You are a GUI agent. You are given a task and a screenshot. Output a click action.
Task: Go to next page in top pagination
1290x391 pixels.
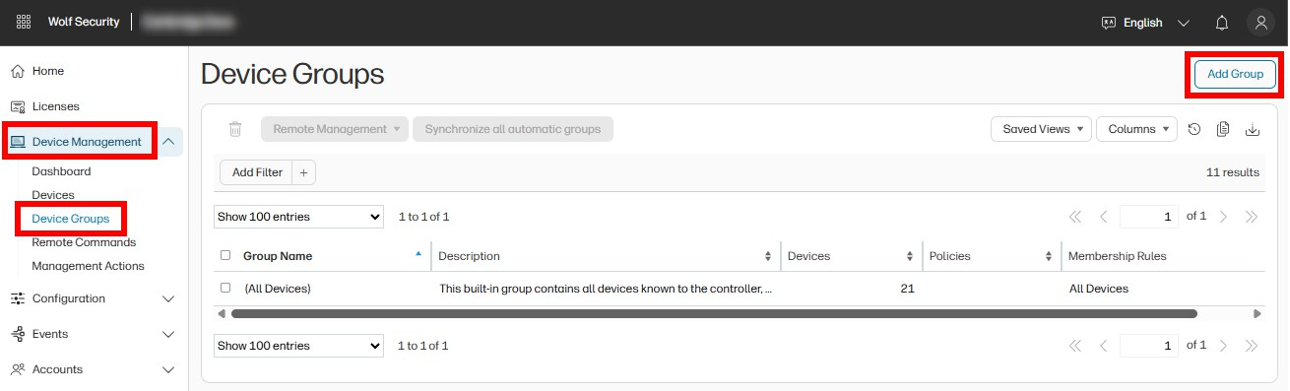click(x=1224, y=217)
